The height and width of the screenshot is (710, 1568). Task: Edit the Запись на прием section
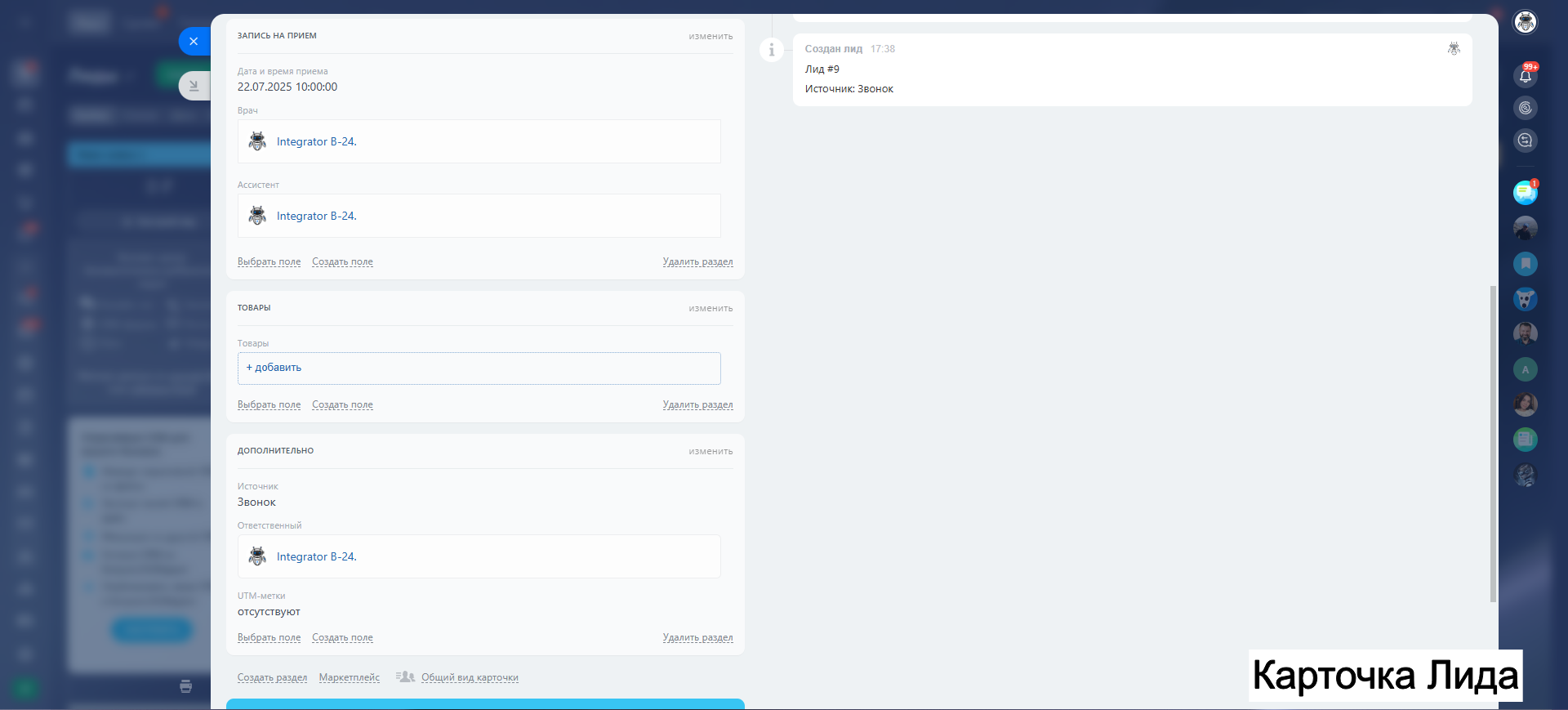click(x=710, y=36)
